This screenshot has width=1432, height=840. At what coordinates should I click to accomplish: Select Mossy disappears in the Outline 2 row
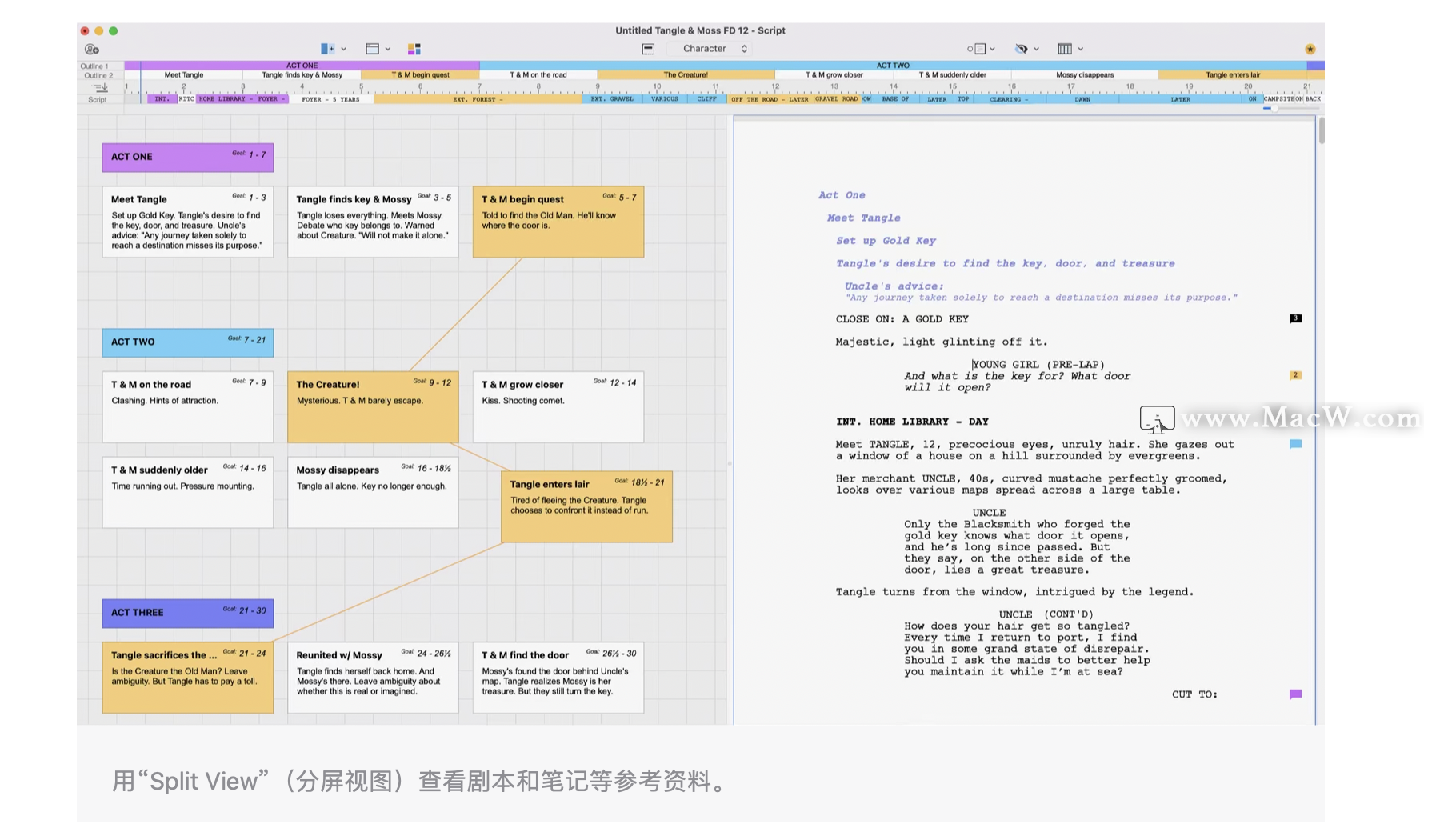1085,75
